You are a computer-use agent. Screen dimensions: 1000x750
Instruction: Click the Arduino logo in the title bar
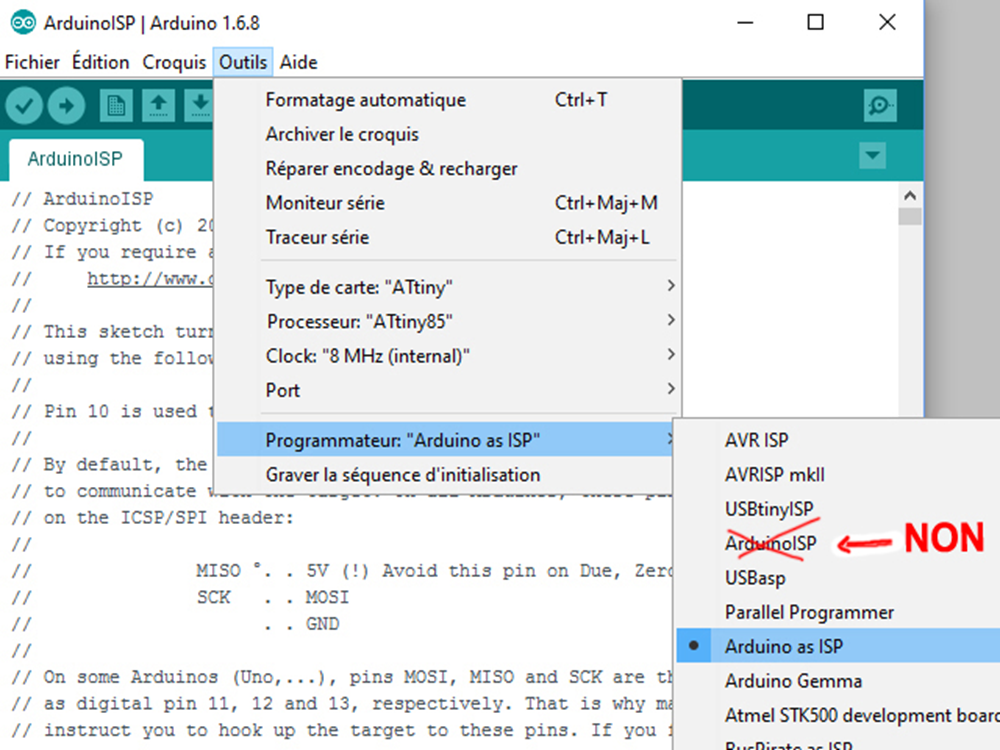coord(23,23)
